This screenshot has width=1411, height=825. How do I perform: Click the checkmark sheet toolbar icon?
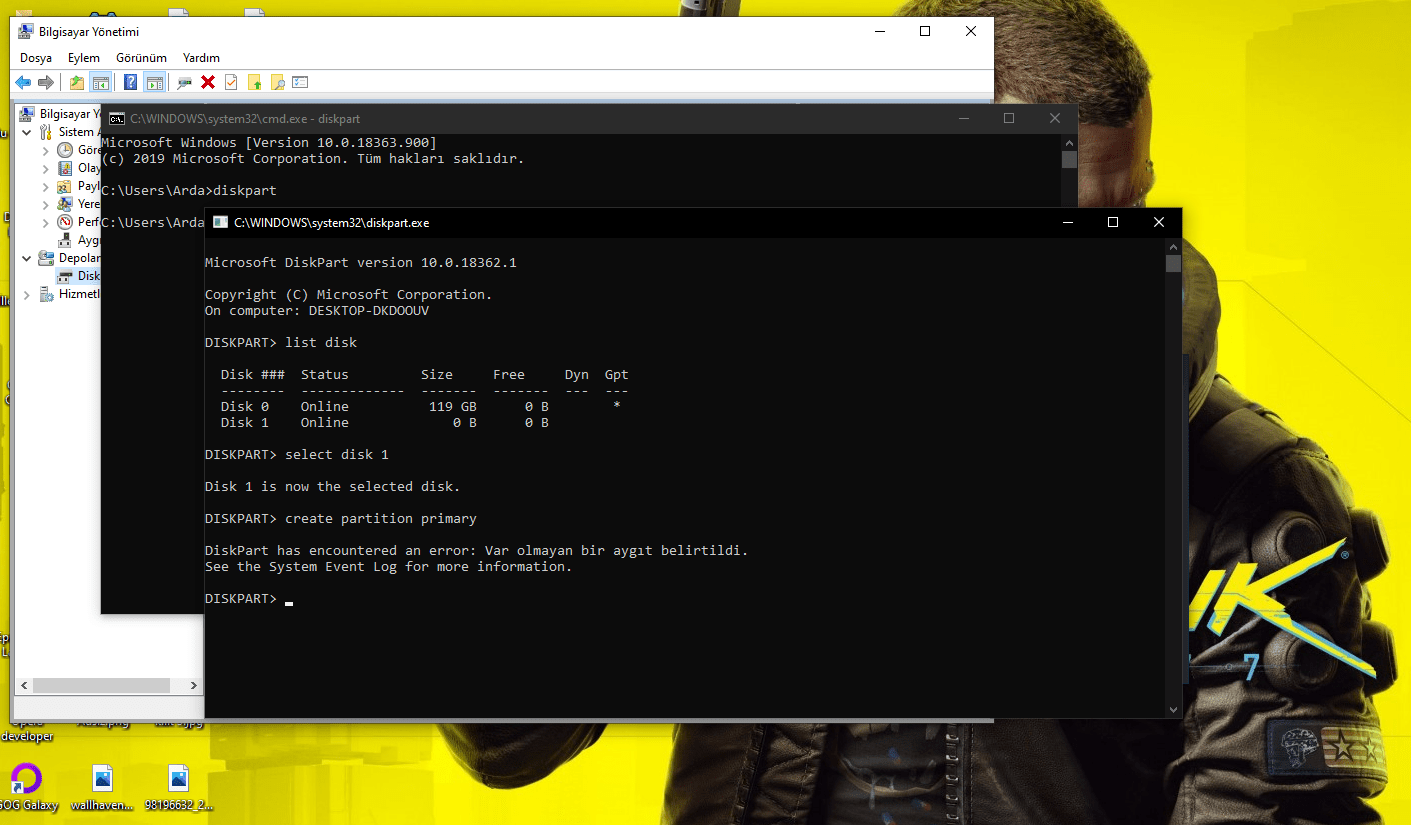coord(231,82)
